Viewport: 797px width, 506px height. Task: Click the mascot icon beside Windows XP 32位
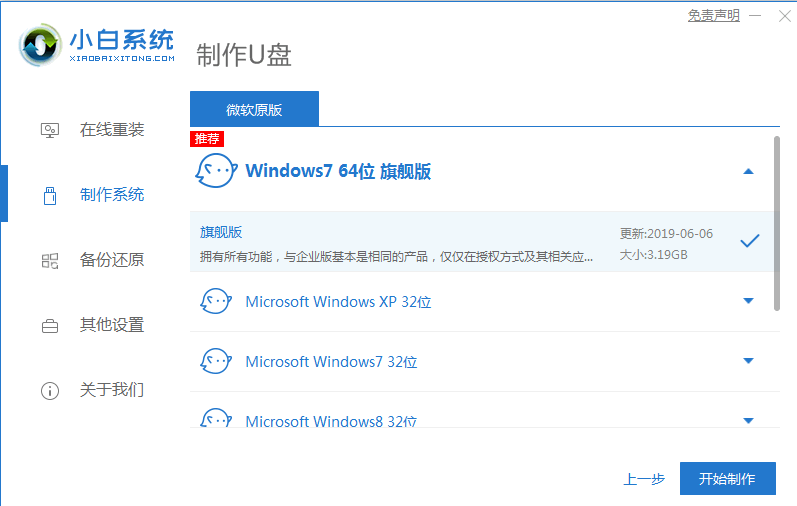click(215, 301)
